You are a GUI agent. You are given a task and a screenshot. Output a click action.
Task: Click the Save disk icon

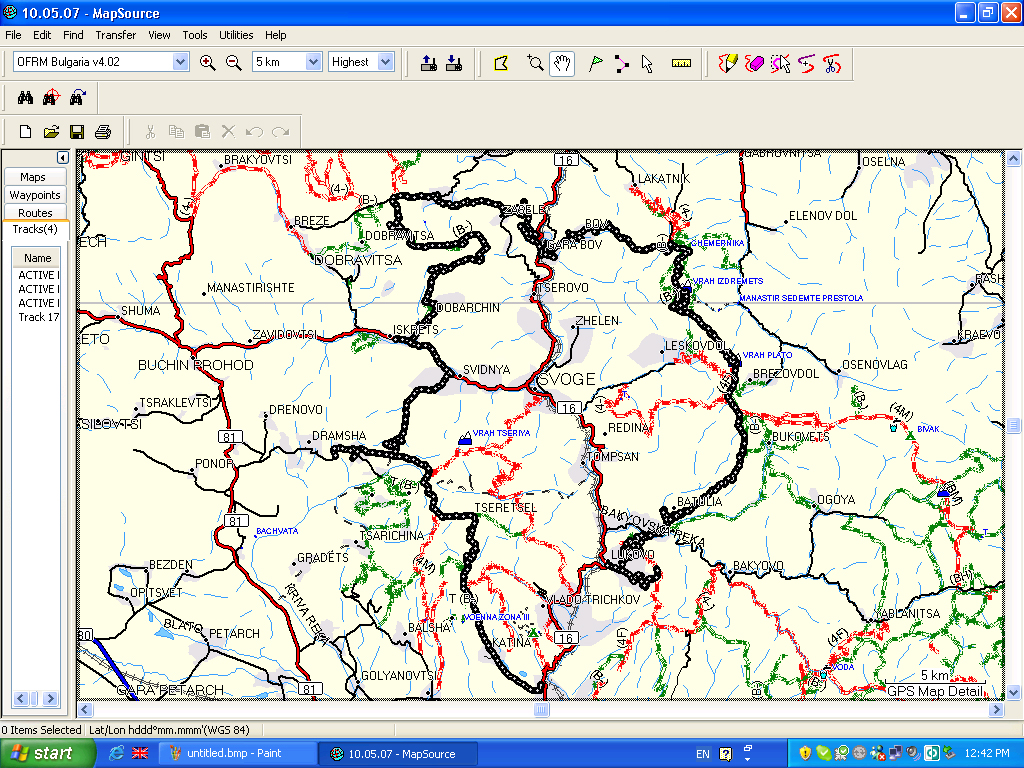pos(77,131)
